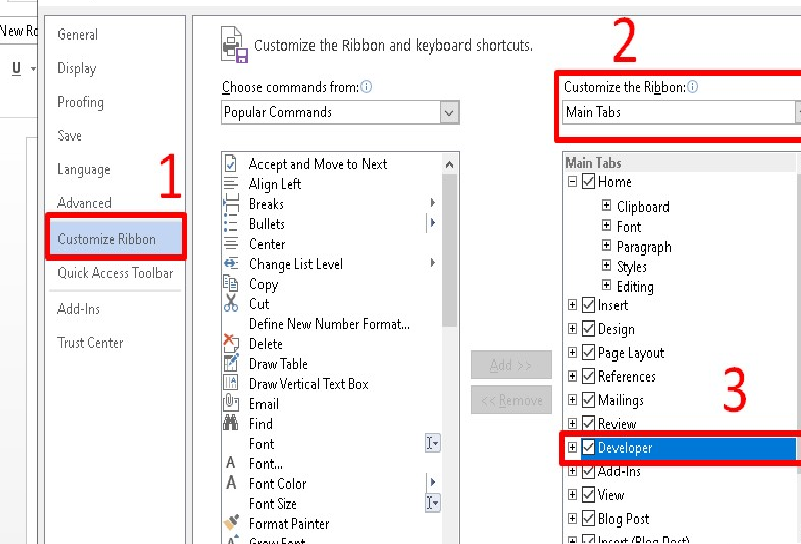Toggle the References checkbox
Viewport: 801px width, 544px height.
588,376
